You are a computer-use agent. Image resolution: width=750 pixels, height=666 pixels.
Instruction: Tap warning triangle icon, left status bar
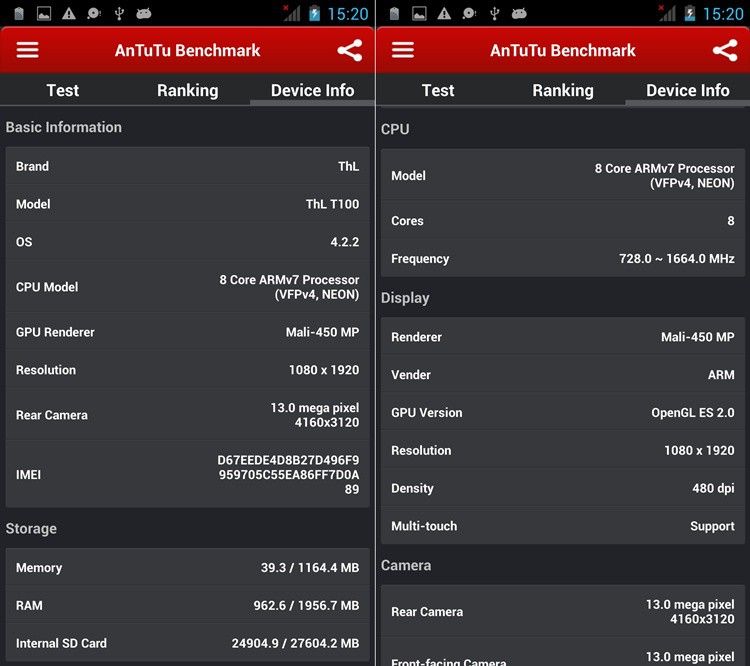69,13
